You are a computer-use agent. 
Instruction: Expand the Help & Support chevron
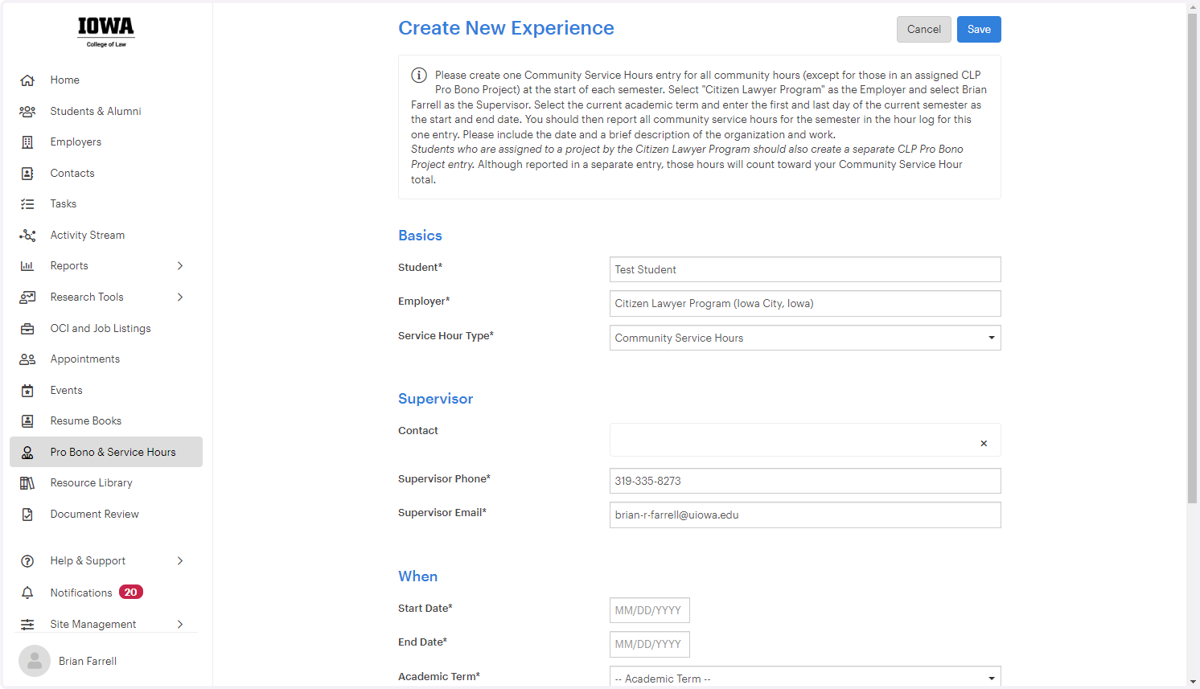[180, 561]
